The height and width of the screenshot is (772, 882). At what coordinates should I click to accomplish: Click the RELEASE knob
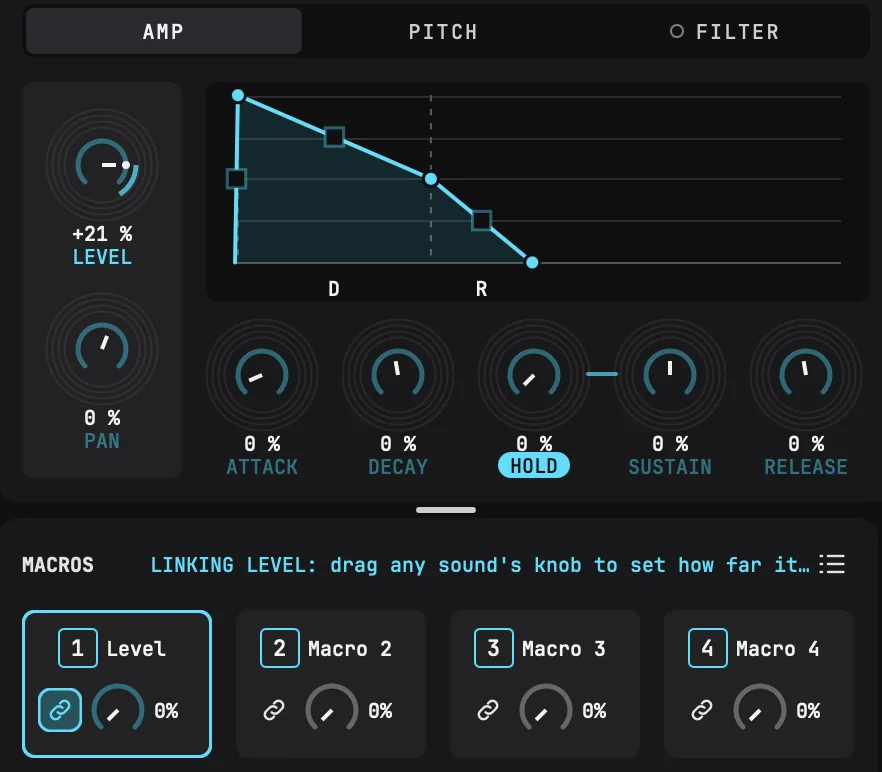tap(806, 375)
